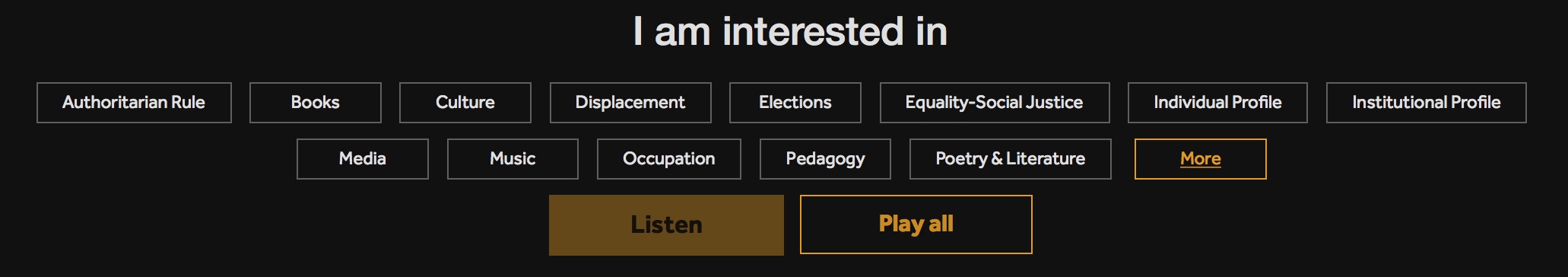Expand more topics with the More link

[x=1201, y=159]
